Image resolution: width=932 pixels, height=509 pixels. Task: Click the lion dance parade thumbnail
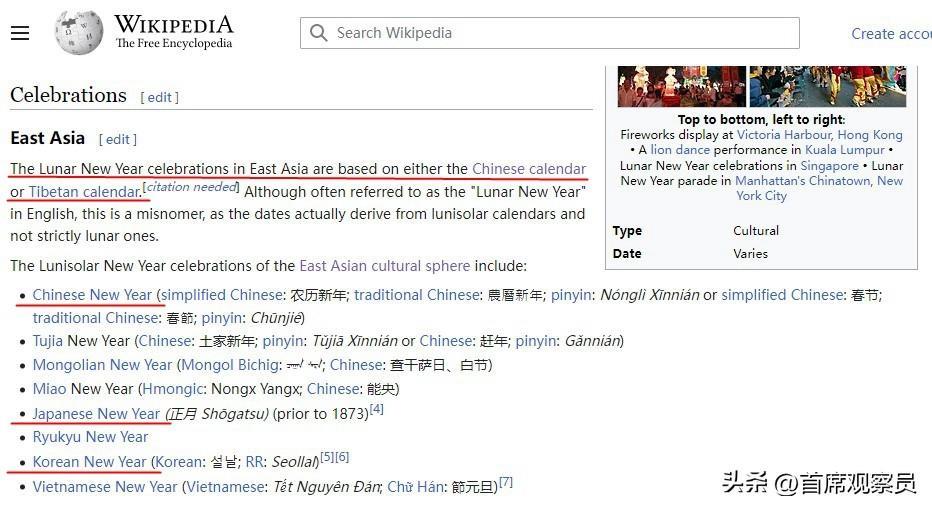pyautogui.click(x=827, y=87)
